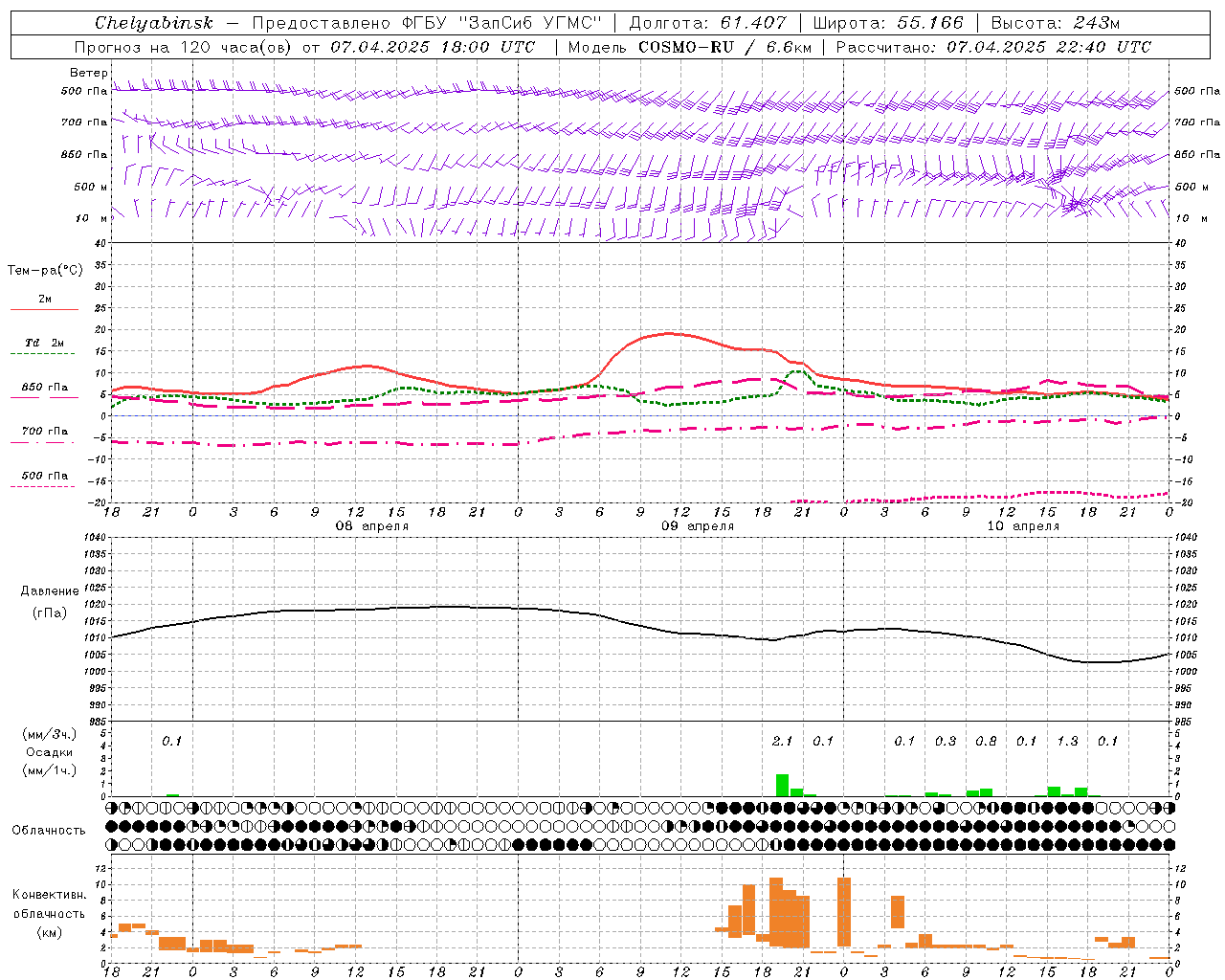Click the Давление pressure panel label
The width and height of the screenshot is (1225, 980).
pyautogui.click(x=50, y=591)
